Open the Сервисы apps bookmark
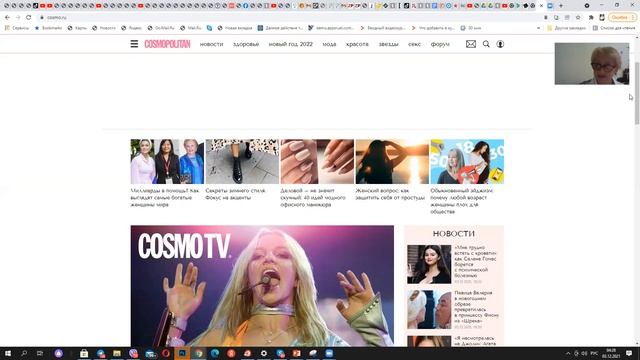Image resolution: width=640 pixels, height=360 pixels. (17, 28)
